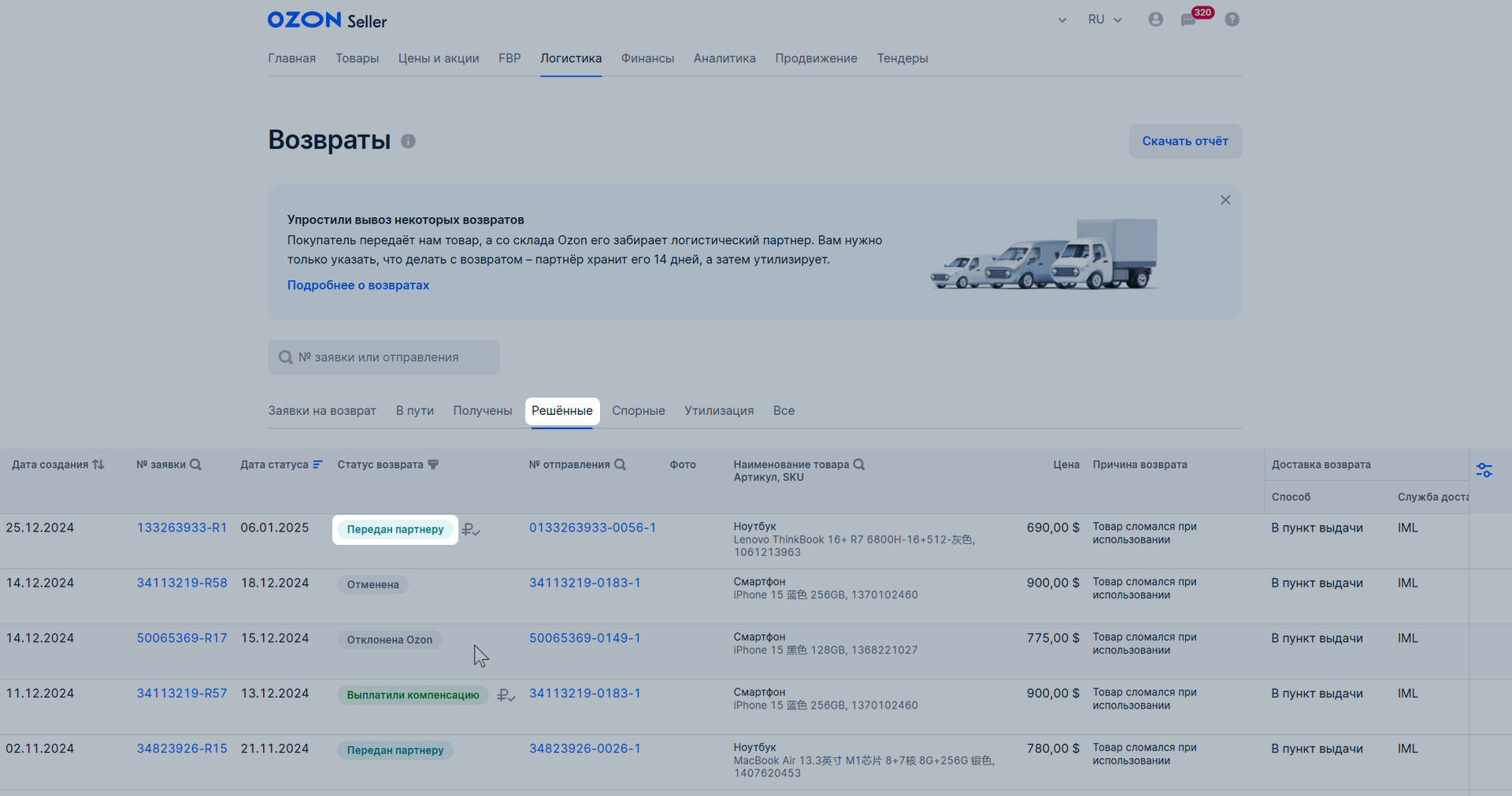This screenshot has width=1512, height=796.
Task: Open Цены и акции menu
Action: pyautogui.click(x=439, y=58)
